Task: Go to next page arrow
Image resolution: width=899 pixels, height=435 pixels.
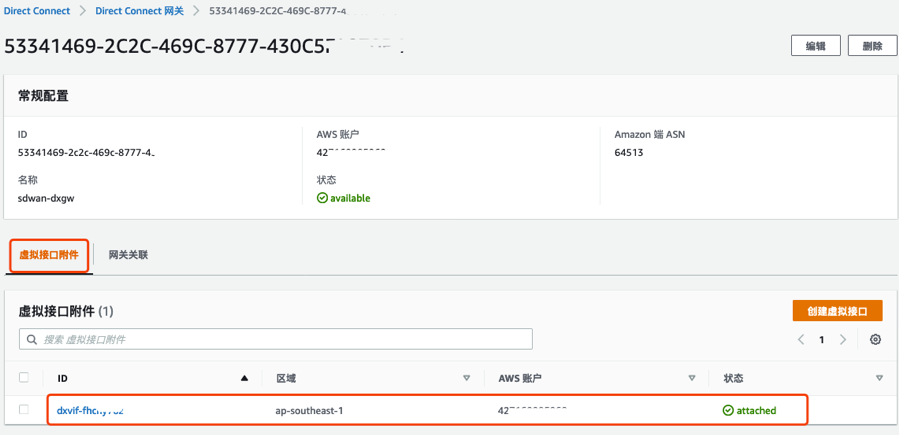Action: point(843,340)
